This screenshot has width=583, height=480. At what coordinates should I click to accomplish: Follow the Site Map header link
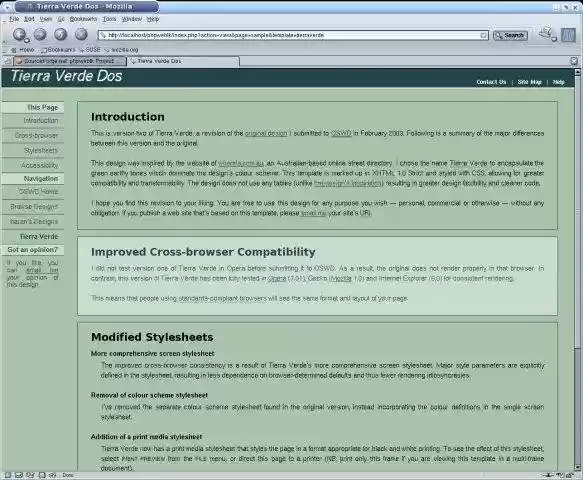tap(529, 82)
